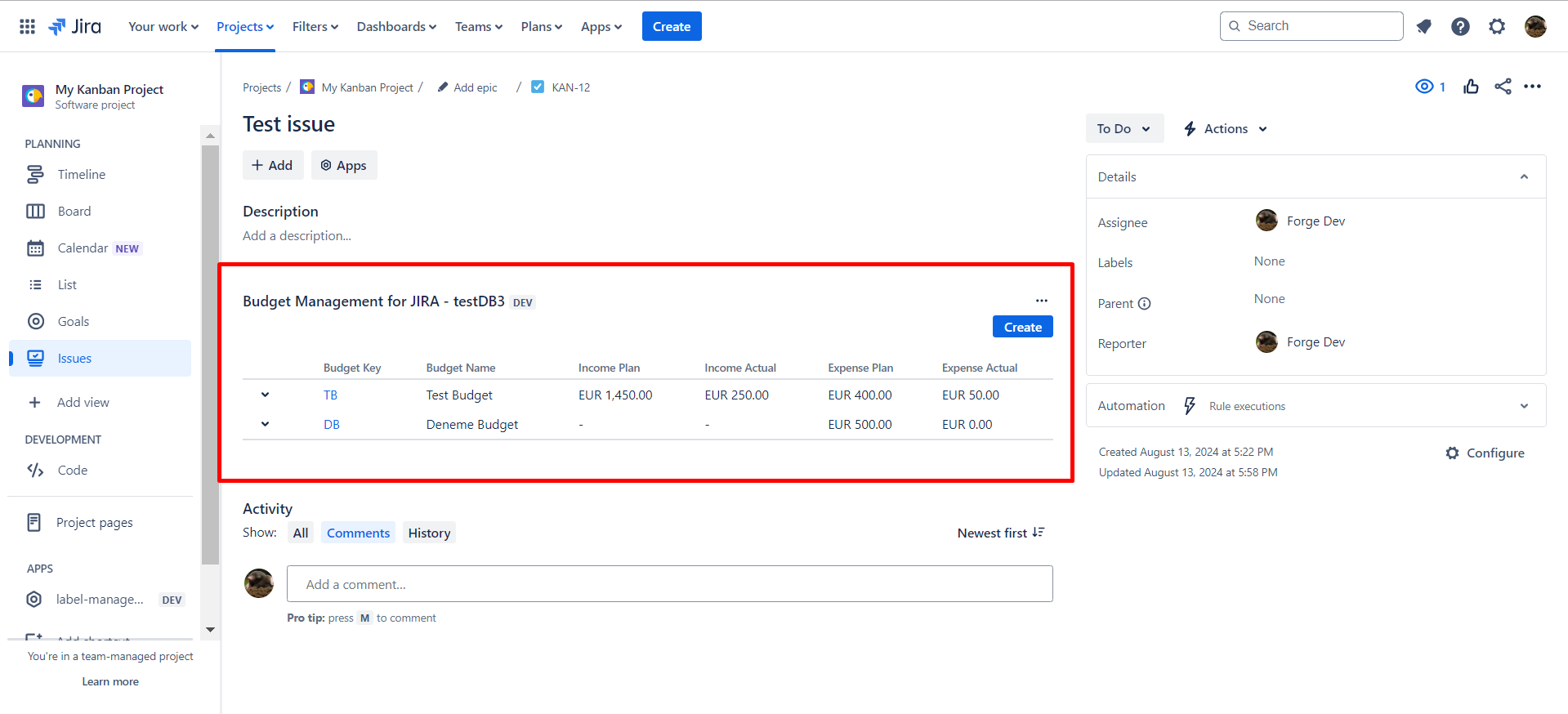The image size is (1568, 714).
Task: Open Timeline view in sidebar
Action: (100, 175)
